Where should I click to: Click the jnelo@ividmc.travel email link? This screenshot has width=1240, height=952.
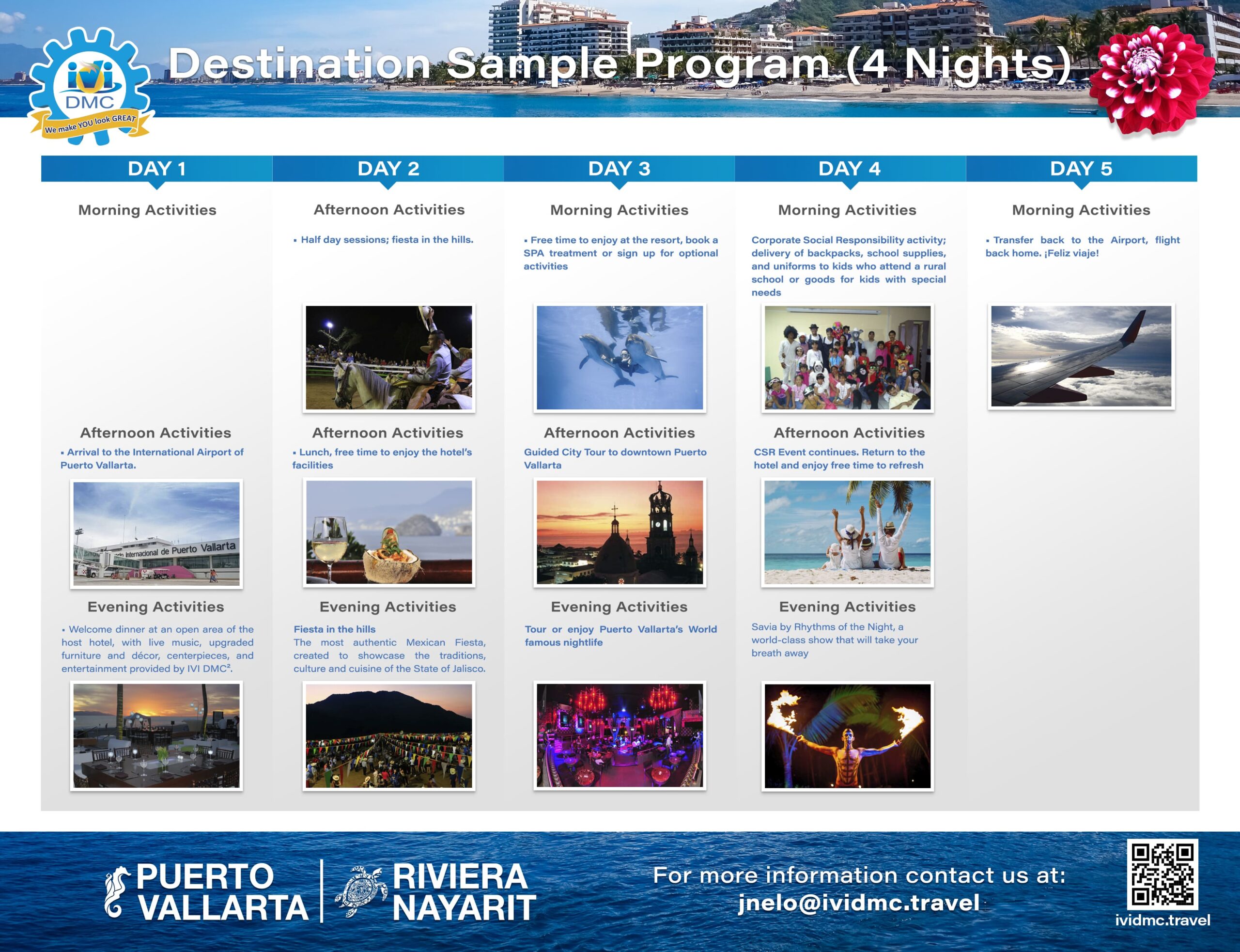[859, 903]
